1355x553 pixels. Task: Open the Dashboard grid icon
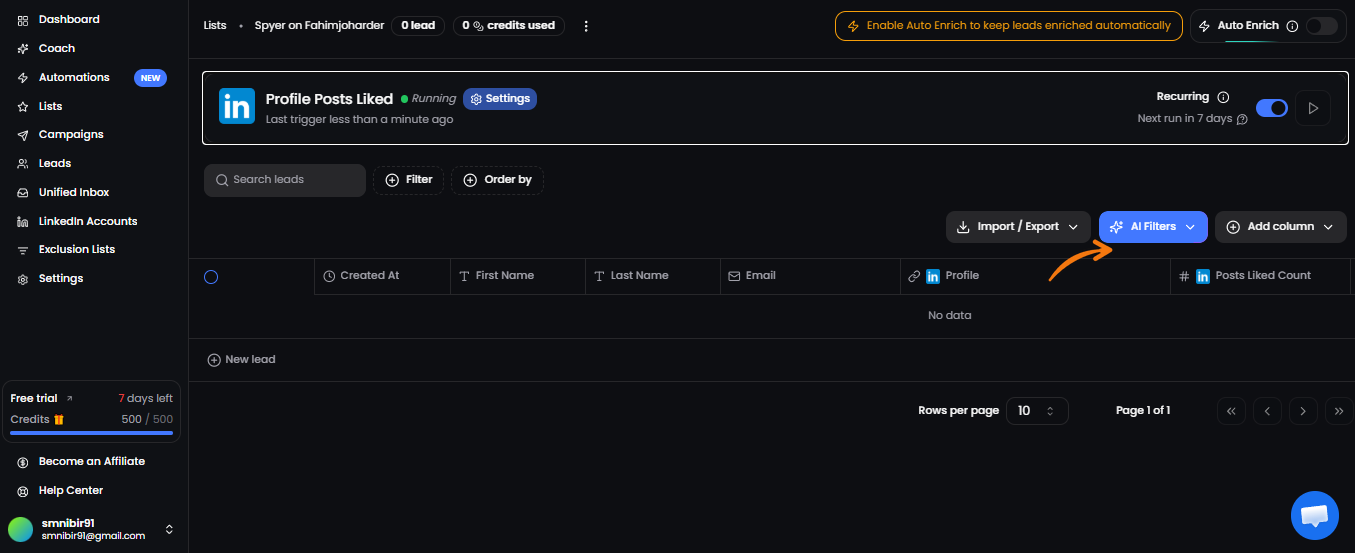tap(23, 20)
